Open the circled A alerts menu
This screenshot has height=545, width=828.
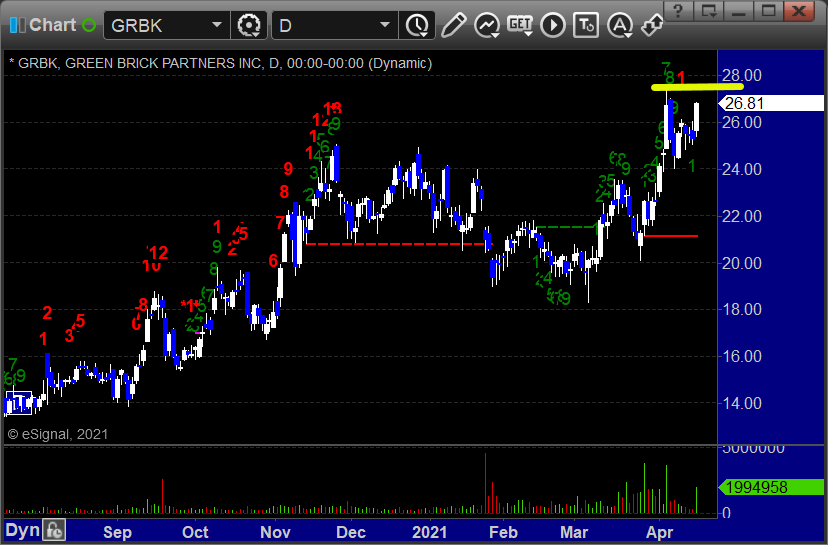point(619,25)
